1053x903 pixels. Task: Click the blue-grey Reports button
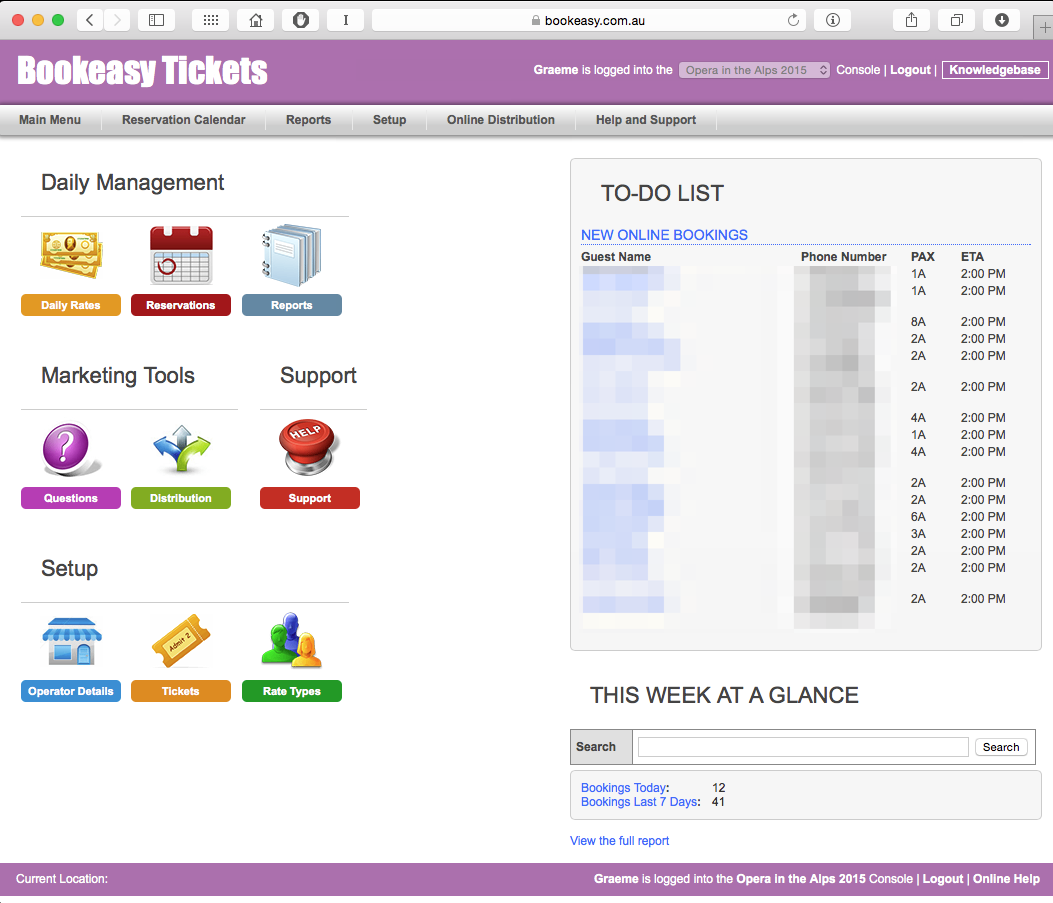(291, 305)
